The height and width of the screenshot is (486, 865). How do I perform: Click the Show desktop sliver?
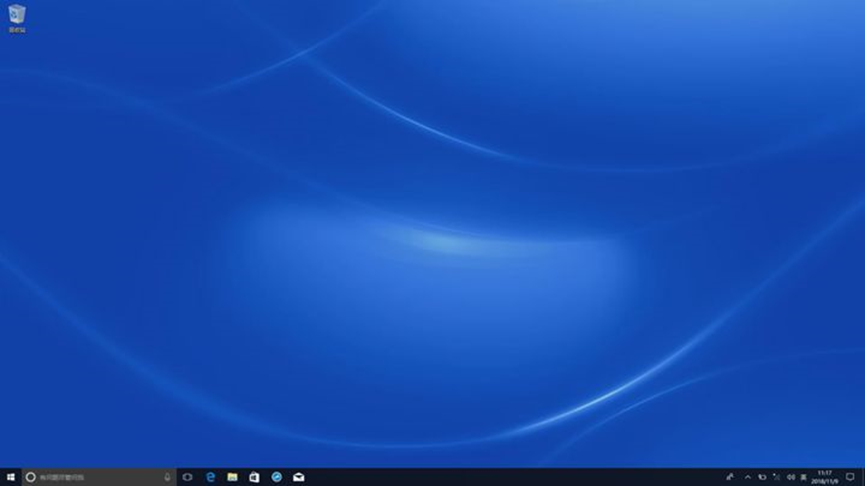click(863, 477)
